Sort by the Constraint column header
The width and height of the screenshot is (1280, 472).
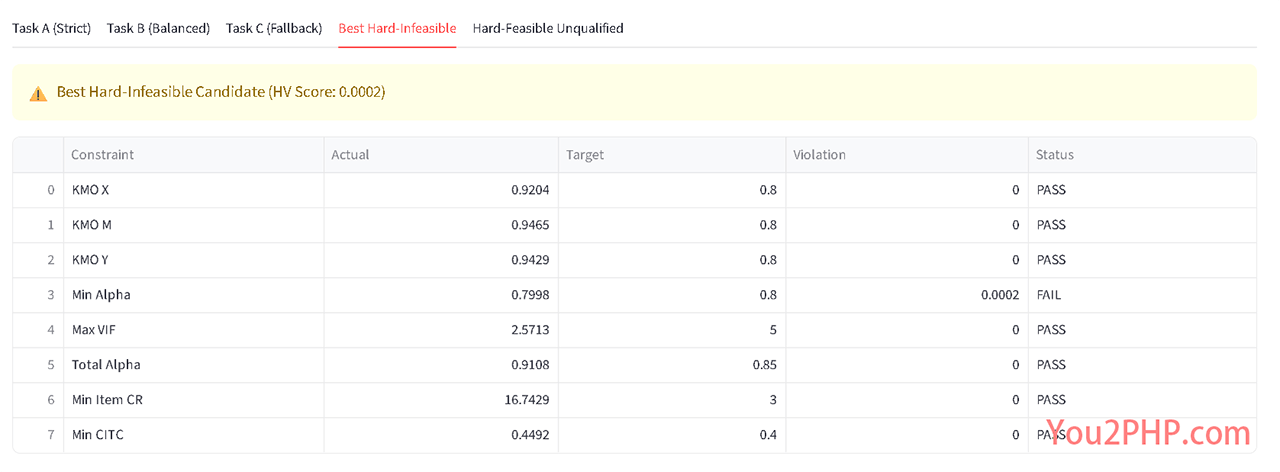pyautogui.click(x=193, y=155)
